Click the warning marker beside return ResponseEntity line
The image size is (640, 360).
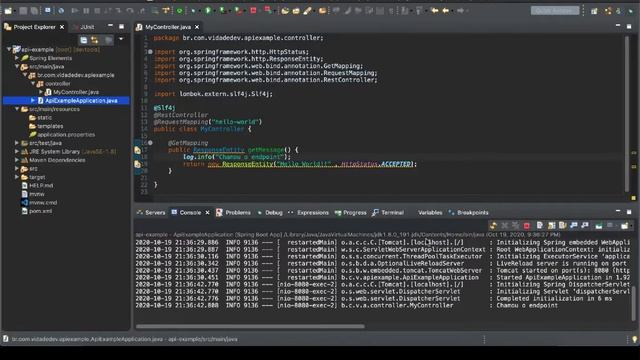[138, 164]
